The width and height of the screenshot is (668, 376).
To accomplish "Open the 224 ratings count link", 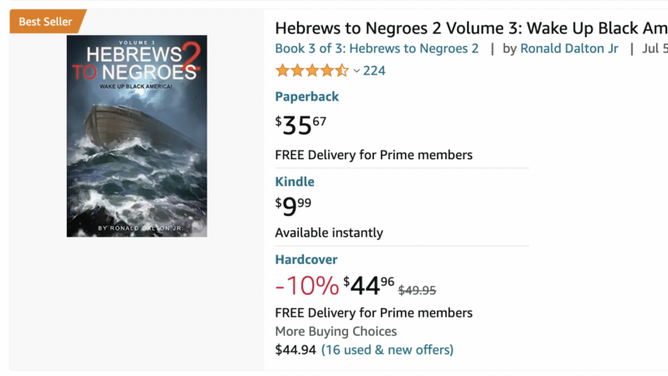I will pos(374,71).
